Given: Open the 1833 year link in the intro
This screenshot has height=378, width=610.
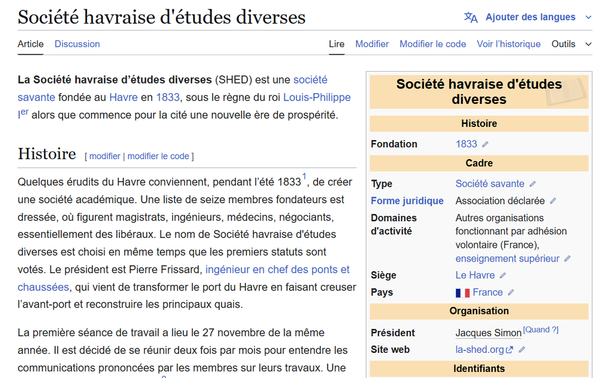Looking at the screenshot, I should (x=168, y=97).
